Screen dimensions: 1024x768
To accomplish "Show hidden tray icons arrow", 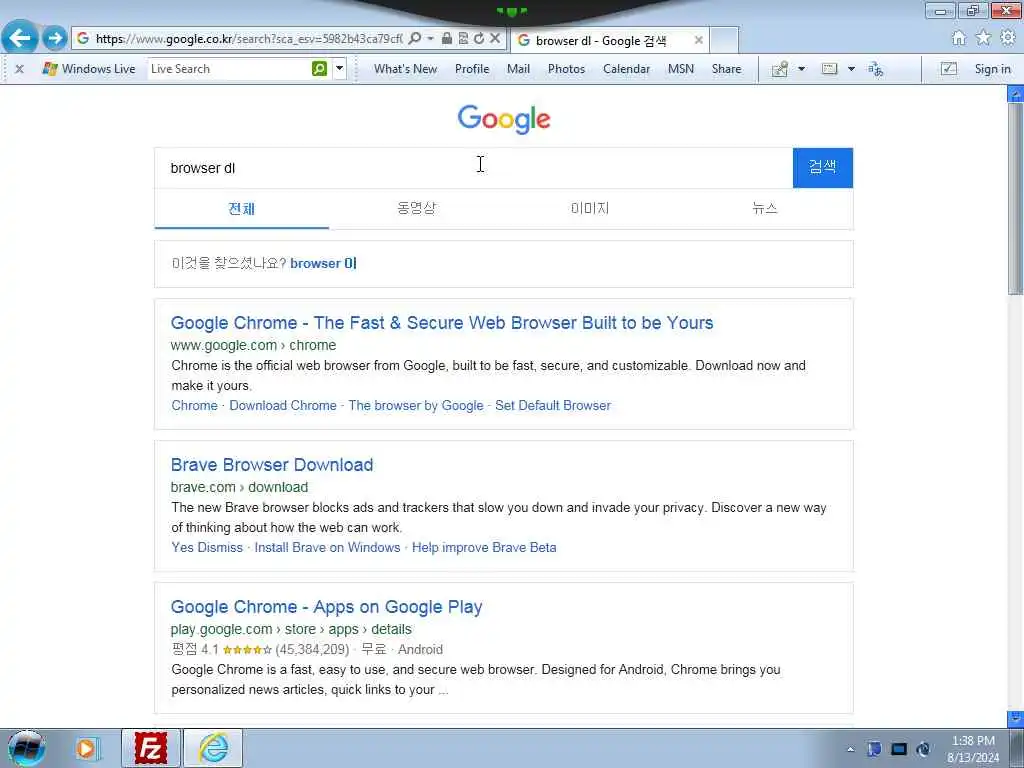I will point(850,750).
